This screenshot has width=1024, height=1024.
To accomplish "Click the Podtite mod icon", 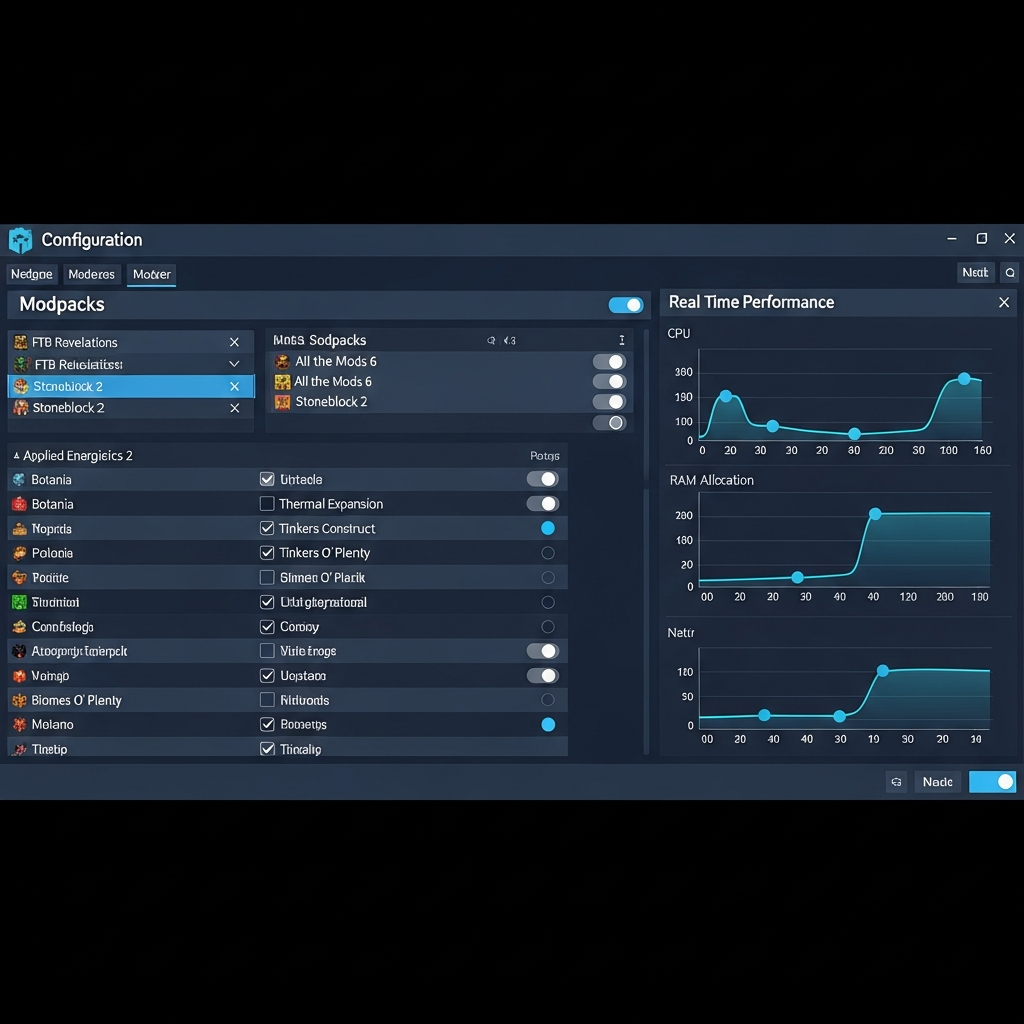I will (20, 577).
